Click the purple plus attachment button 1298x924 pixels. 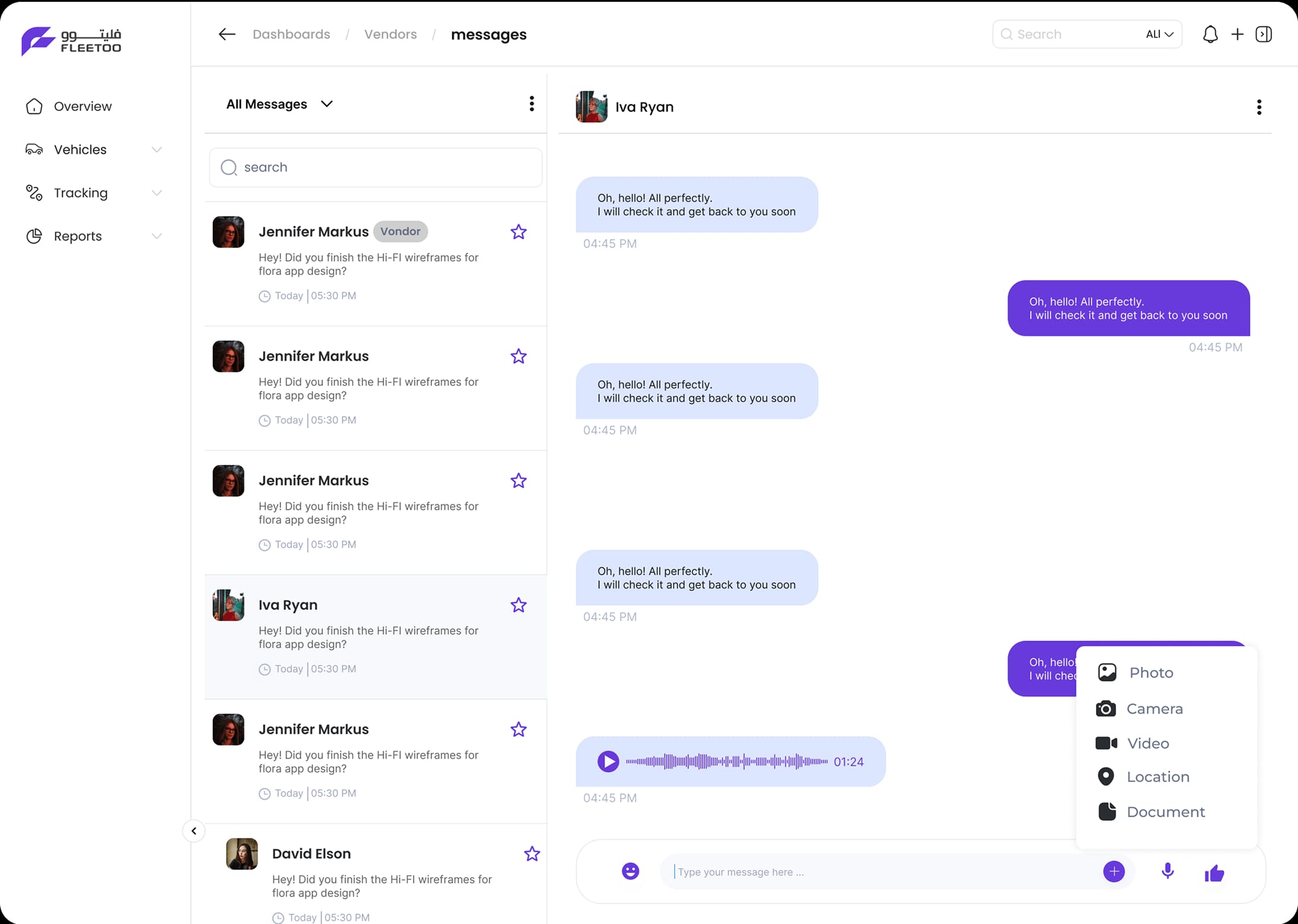click(x=1113, y=872)
